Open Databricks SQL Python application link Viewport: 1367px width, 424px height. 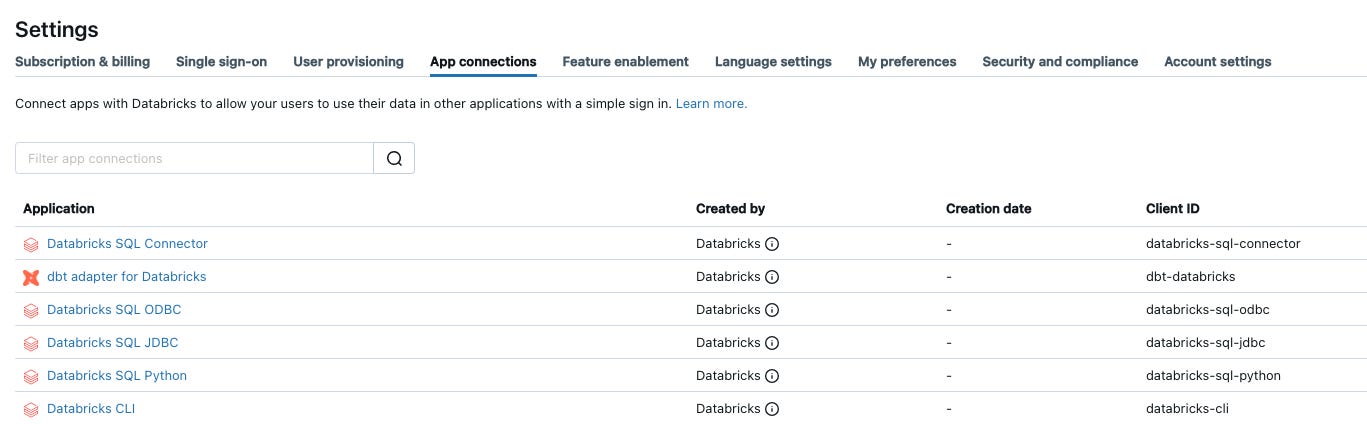117,376
